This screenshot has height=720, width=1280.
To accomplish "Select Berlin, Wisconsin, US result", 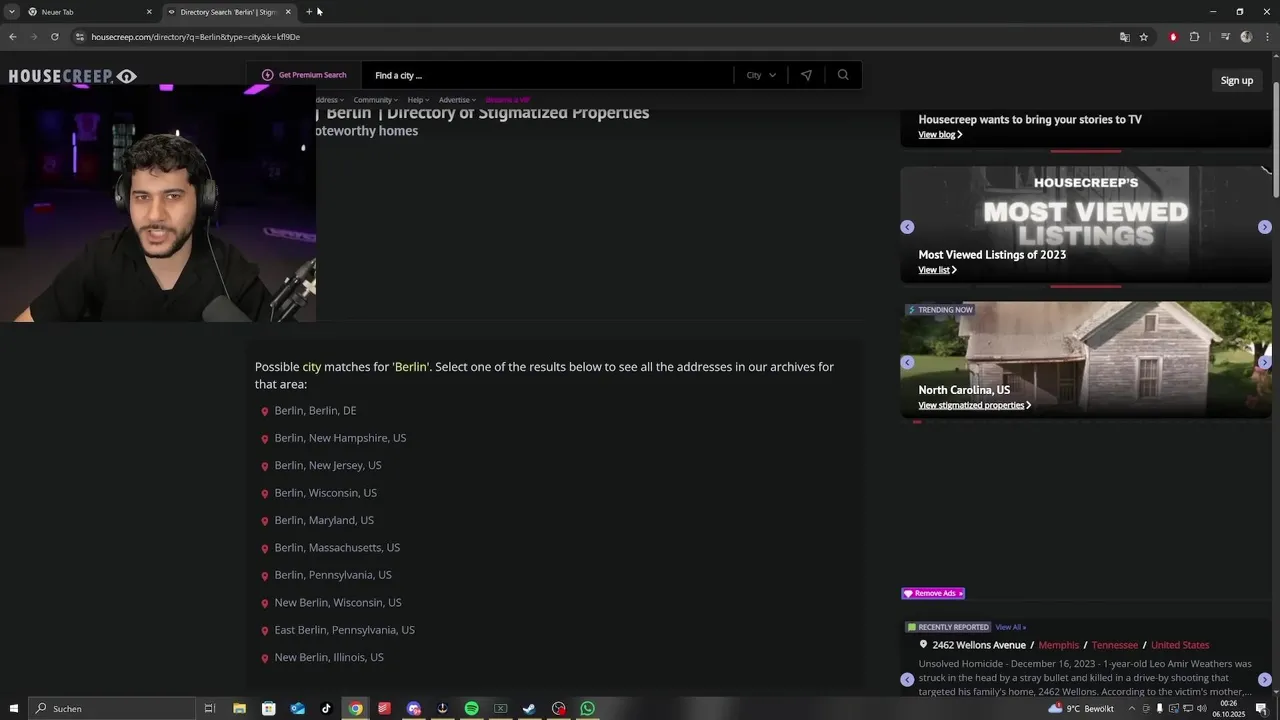I will point(325,493).
